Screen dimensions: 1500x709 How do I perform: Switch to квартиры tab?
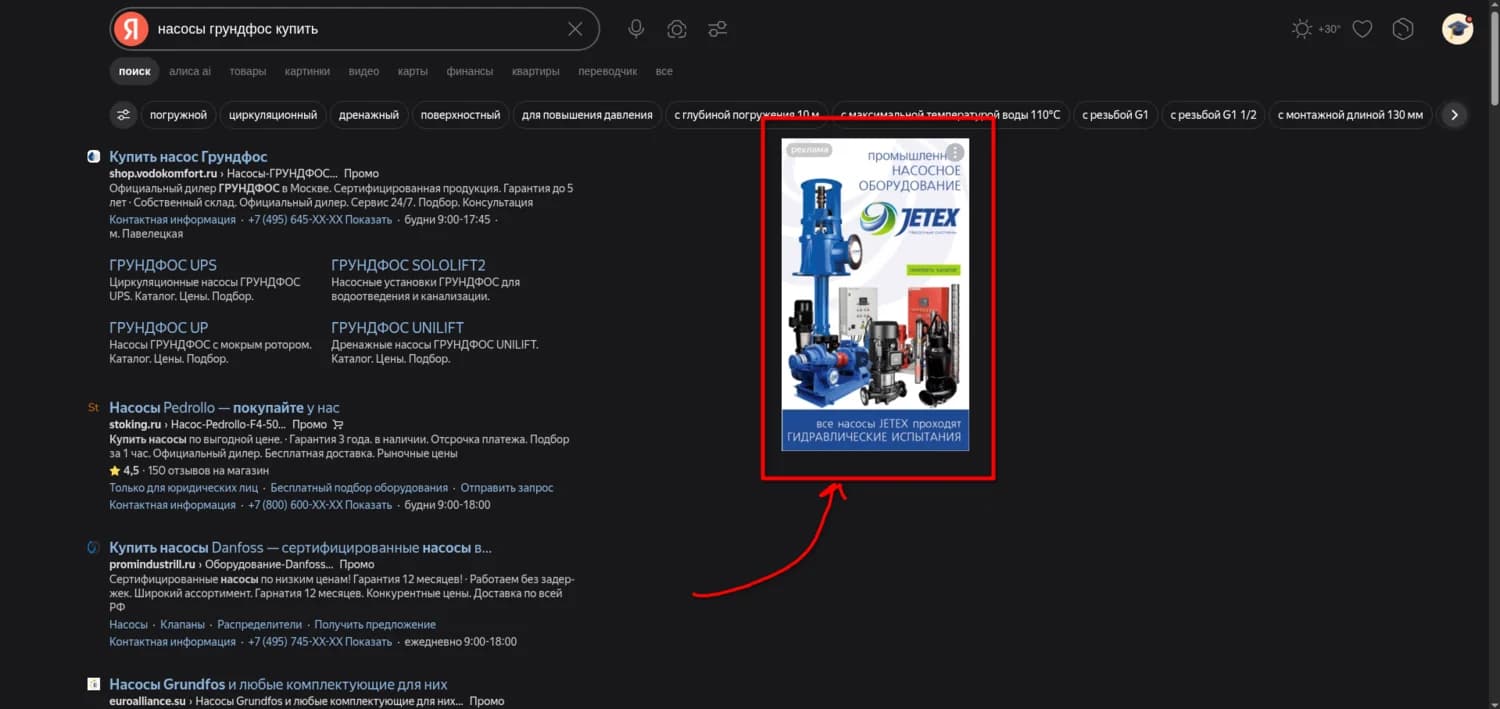[536, 71]
